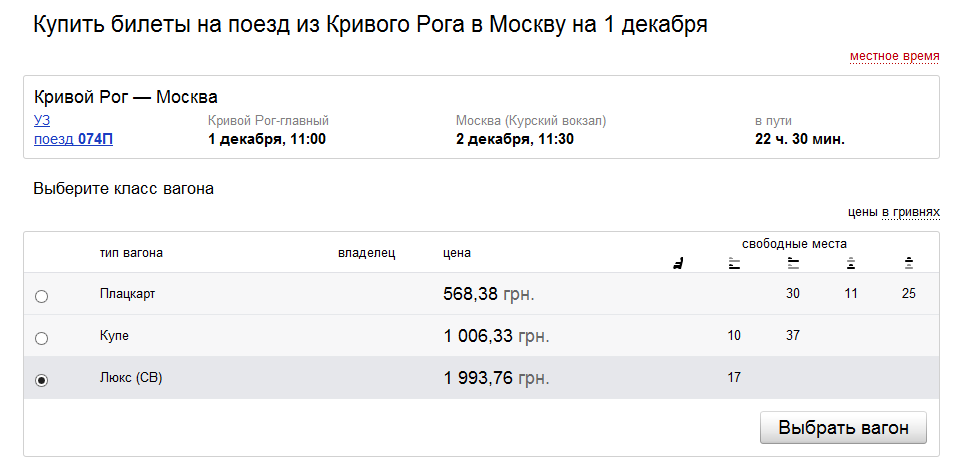Click the 17 free lower seats in Люкс

[734, 377]
